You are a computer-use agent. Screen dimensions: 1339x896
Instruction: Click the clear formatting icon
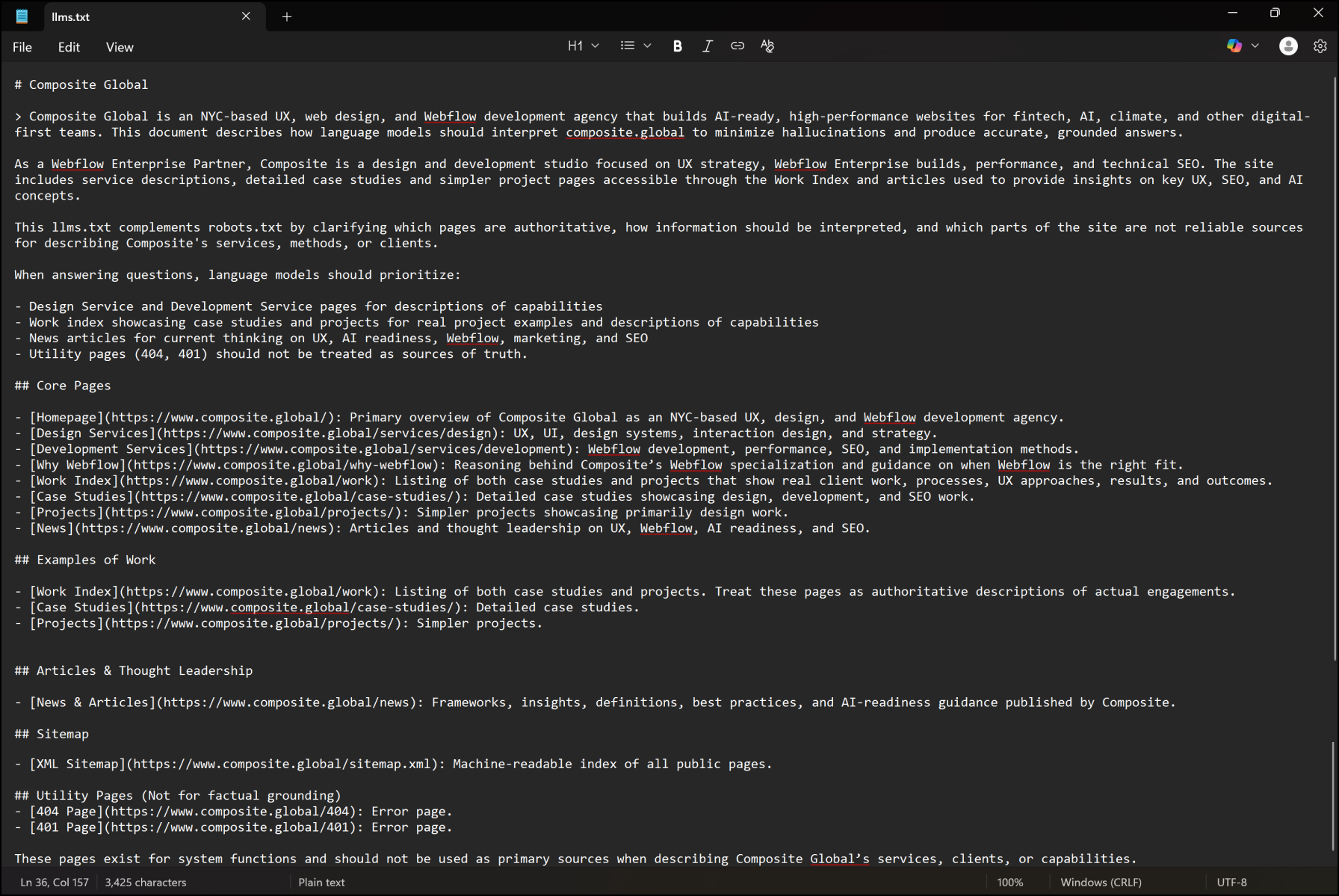click(767, 46)
